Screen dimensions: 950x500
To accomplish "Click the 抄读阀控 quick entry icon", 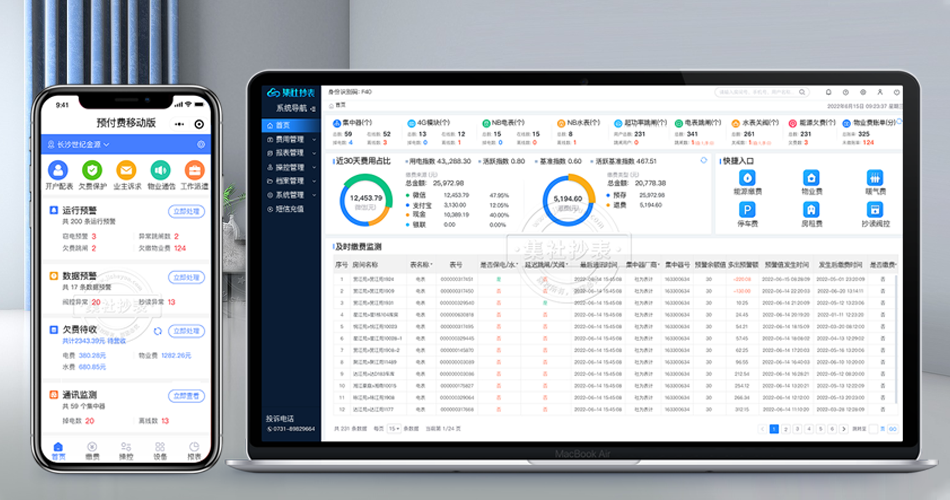I will [x=872, y=210].
